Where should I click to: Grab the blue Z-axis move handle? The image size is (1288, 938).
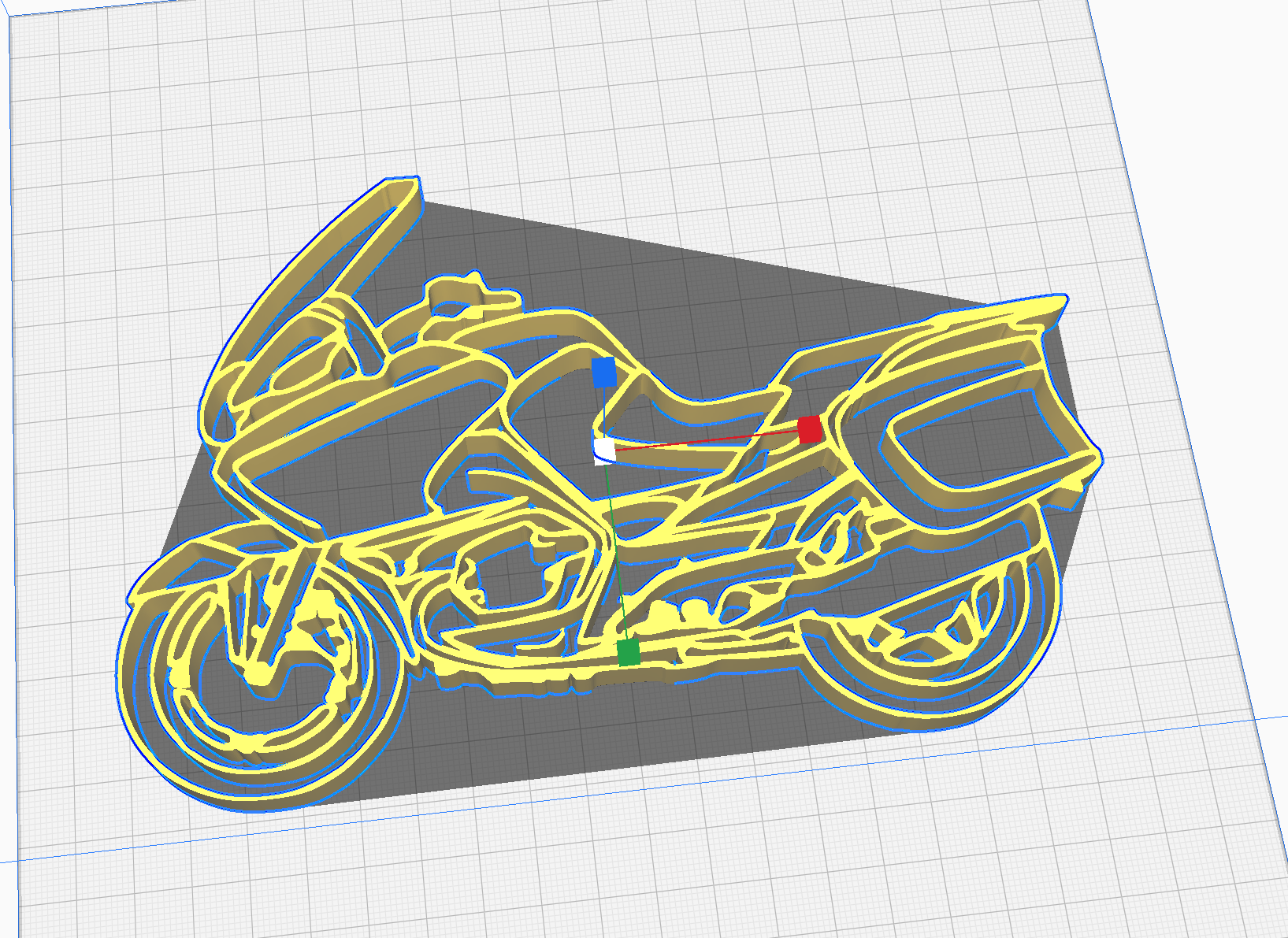pos(603,373)
